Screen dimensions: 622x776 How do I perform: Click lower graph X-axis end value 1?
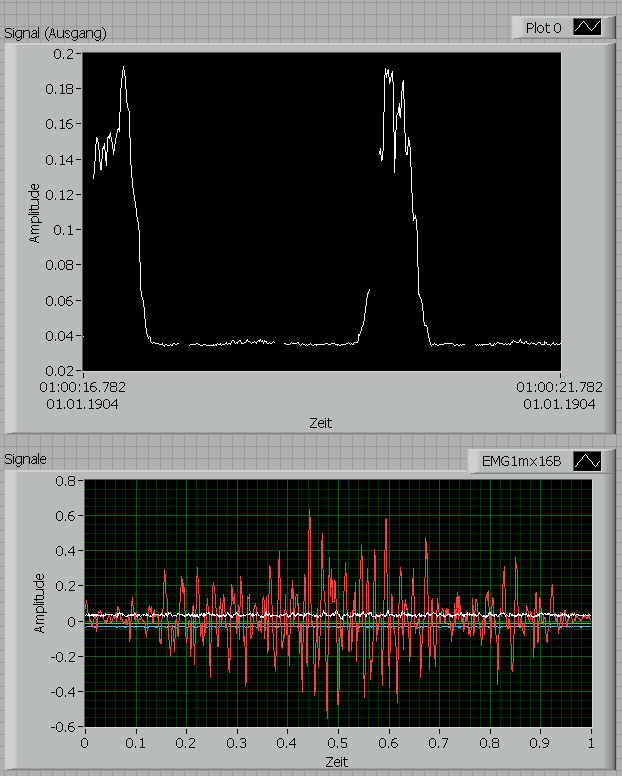coord(591,743)
